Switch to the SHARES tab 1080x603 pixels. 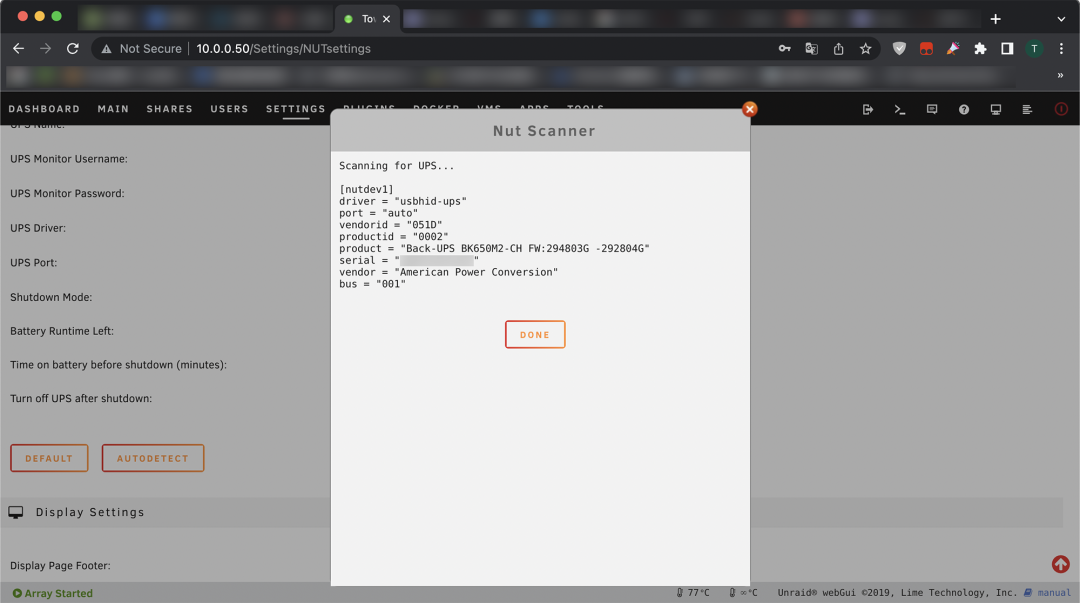[x=169, y=109]
